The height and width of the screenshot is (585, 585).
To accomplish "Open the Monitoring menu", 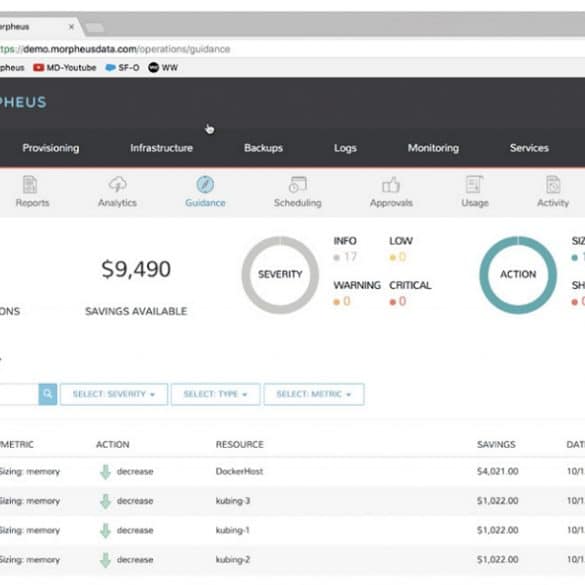I will [433, 148].
